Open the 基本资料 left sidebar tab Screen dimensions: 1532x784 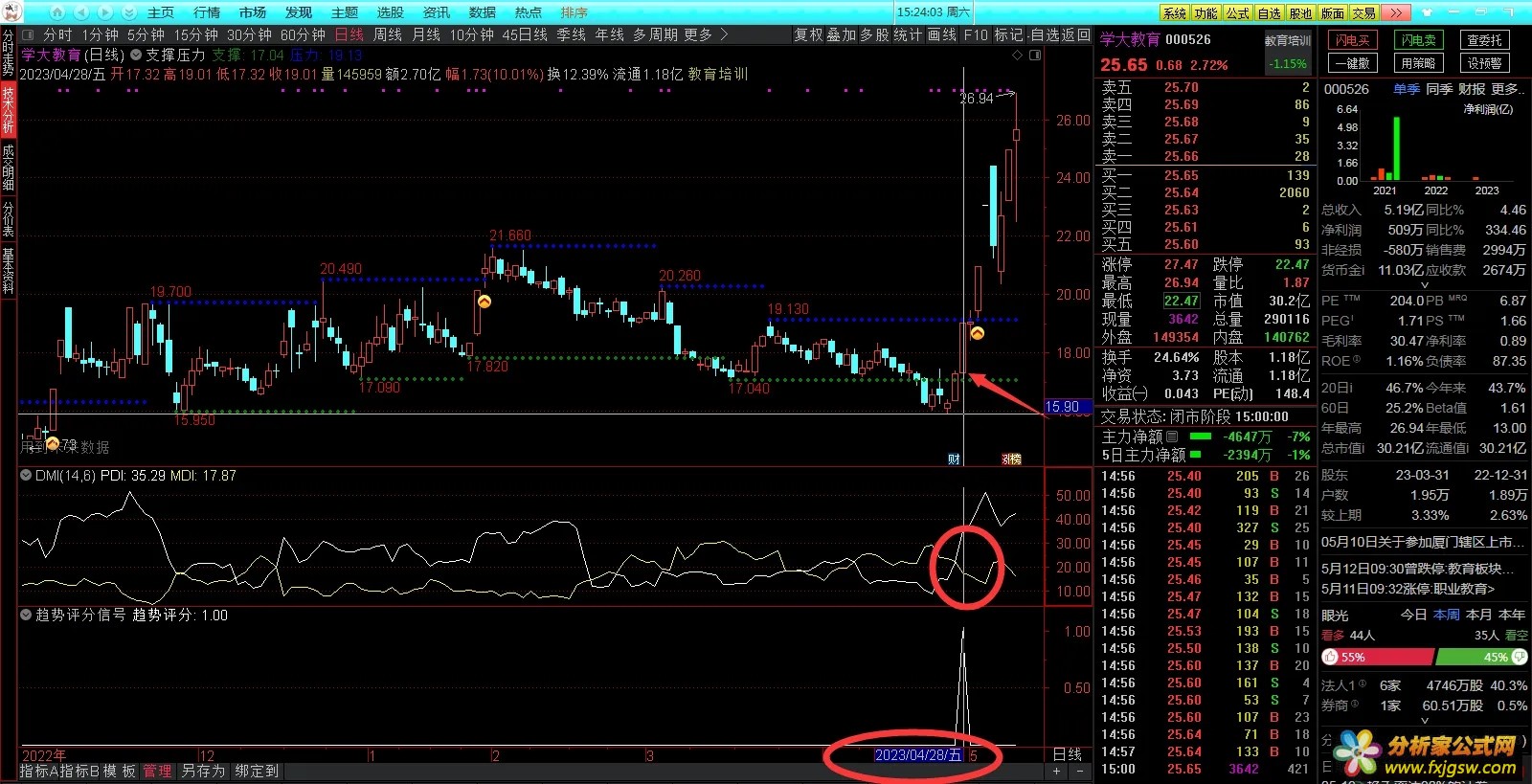tap(8, 270)
